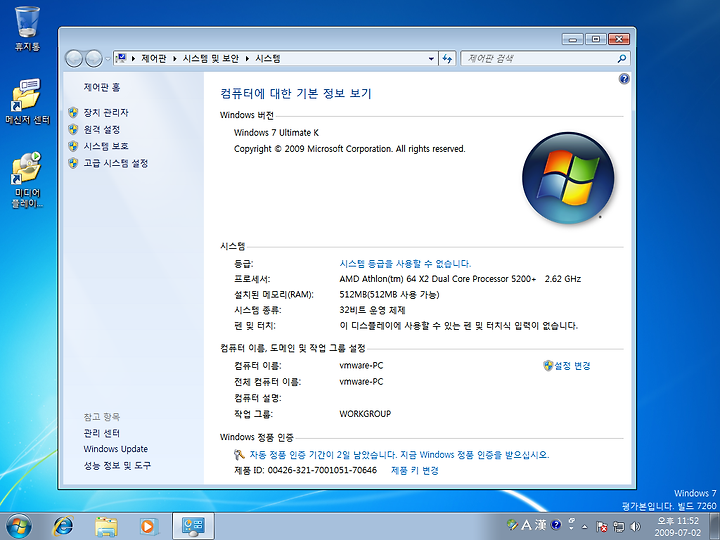720x540 pixels.
Task: Click the Forward navigation arrow button
Action: click(94, 59)
